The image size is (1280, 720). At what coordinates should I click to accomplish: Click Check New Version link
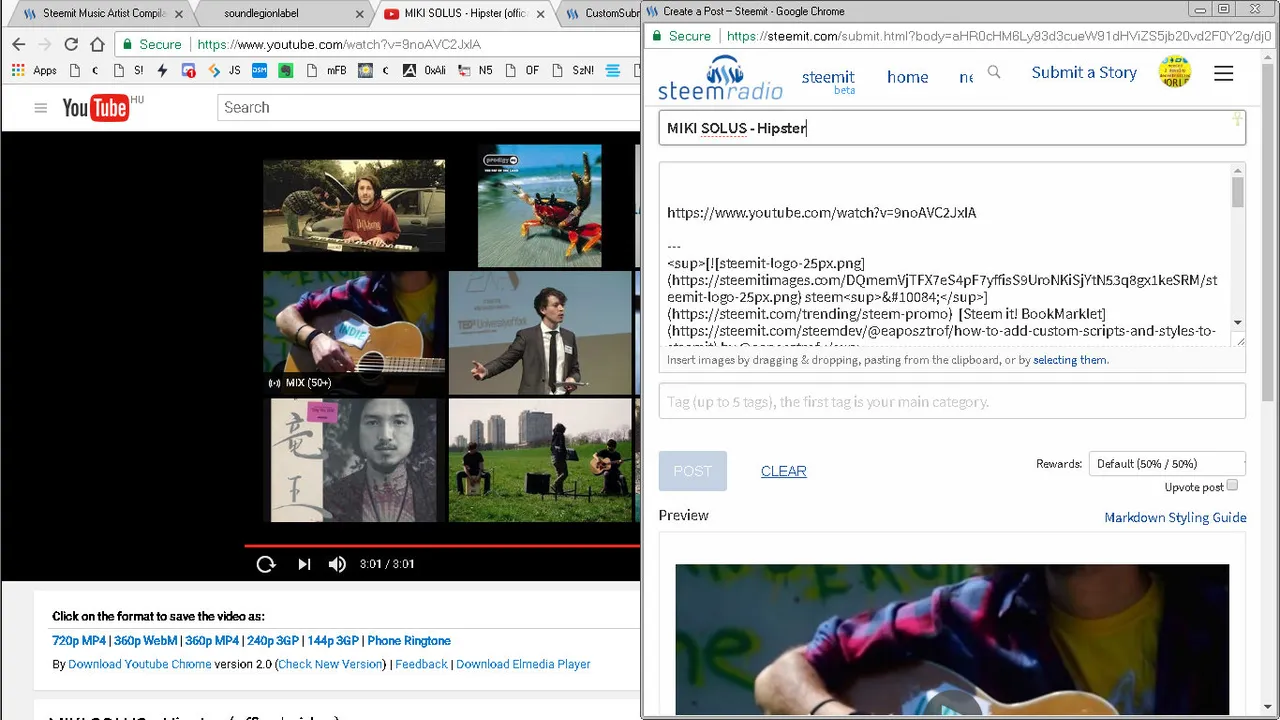[x=331, y=664]
